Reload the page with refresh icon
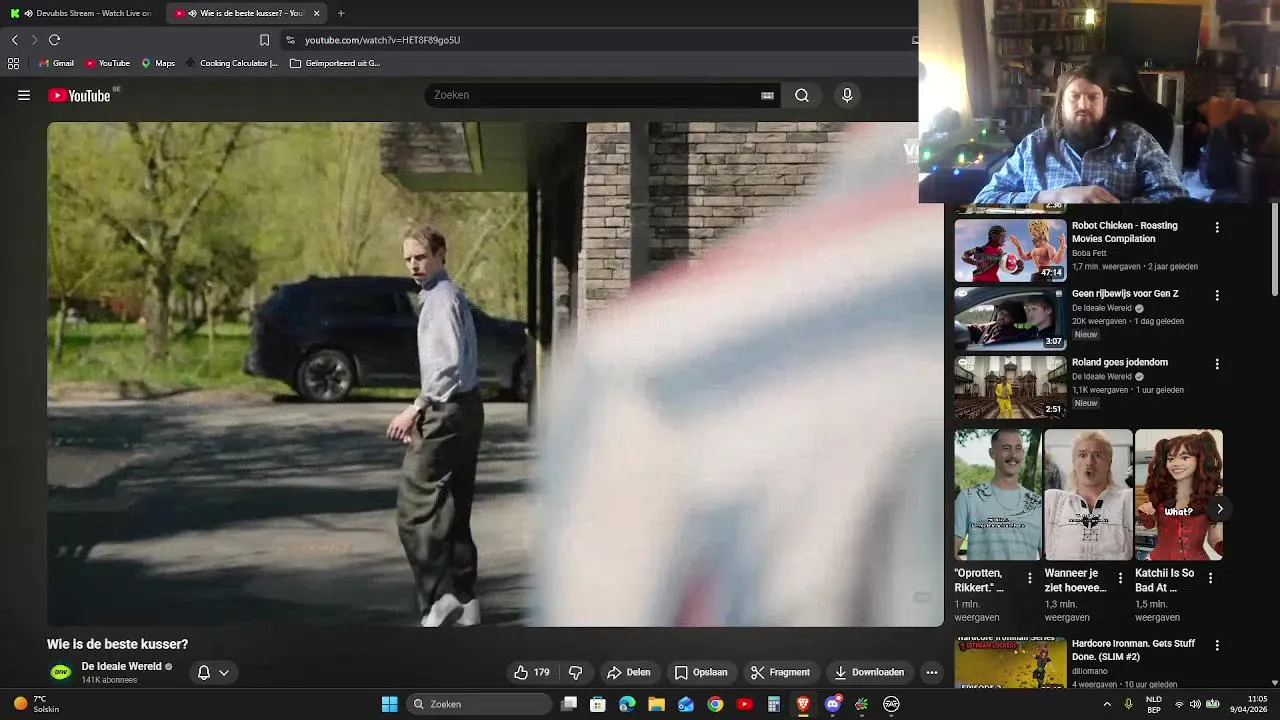1280x720 pixels. pos(54,40)
